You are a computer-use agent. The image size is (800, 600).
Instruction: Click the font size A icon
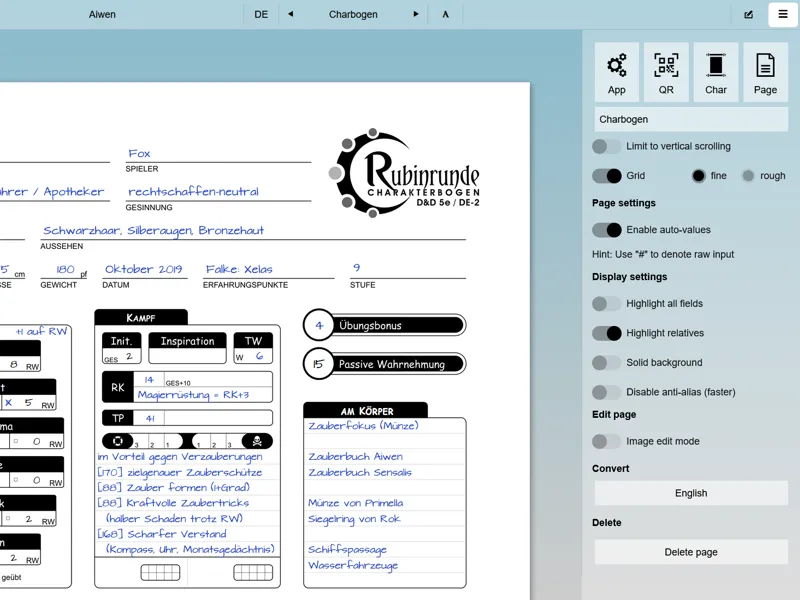[445, 14]
